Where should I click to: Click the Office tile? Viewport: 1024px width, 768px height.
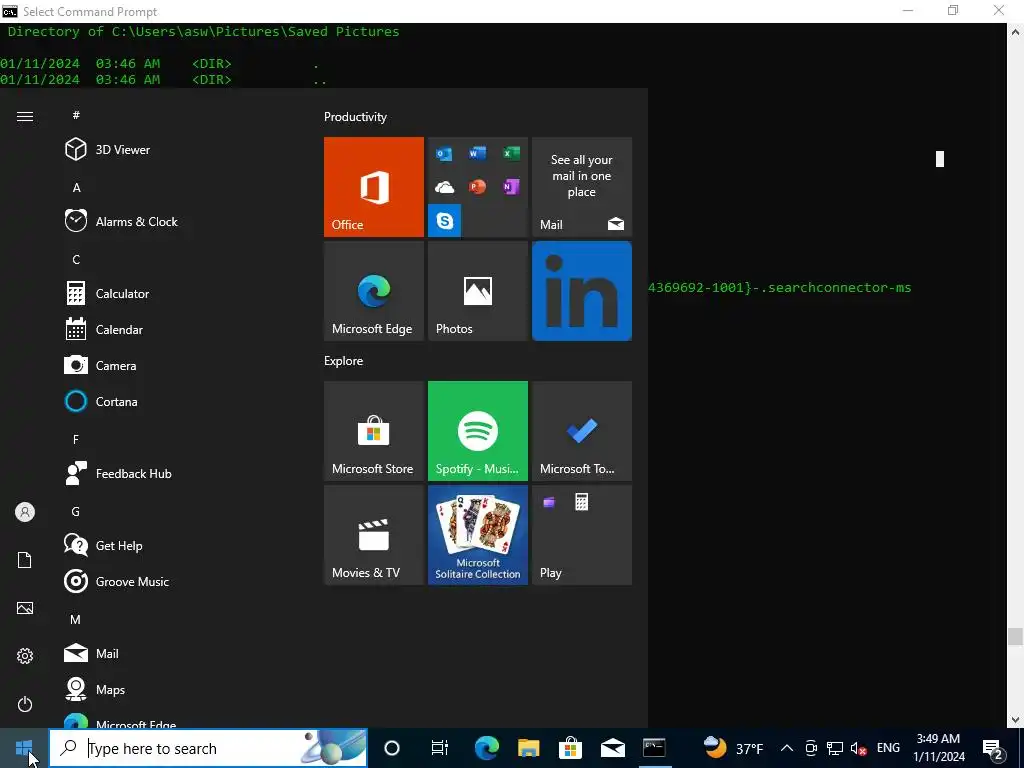374,187
